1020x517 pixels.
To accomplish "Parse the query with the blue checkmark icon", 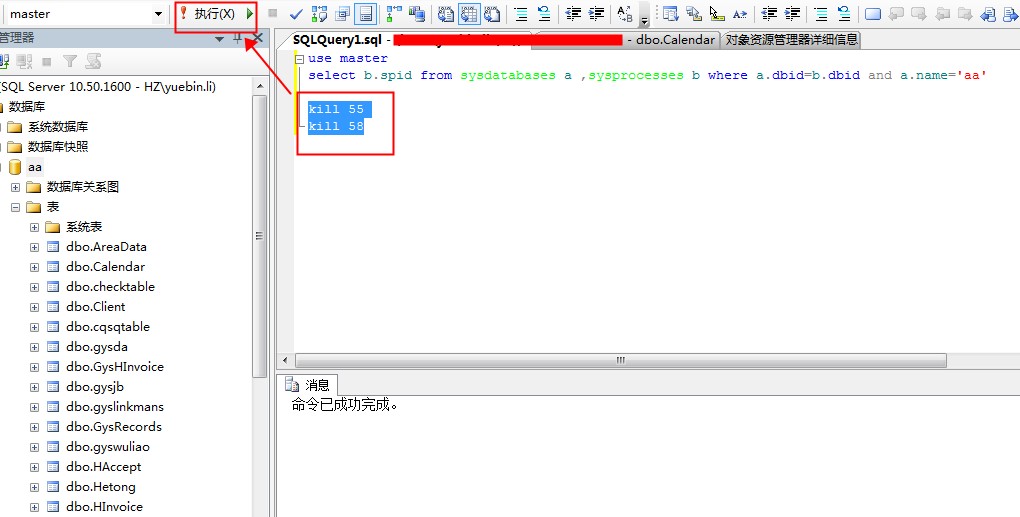I will pyautogui.click(x=296, y=14).
